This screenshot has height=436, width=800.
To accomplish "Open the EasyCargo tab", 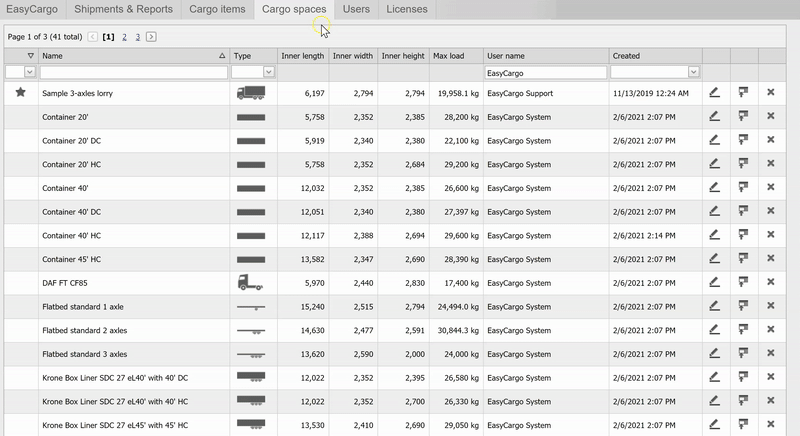I will click(x=32, y=9).
